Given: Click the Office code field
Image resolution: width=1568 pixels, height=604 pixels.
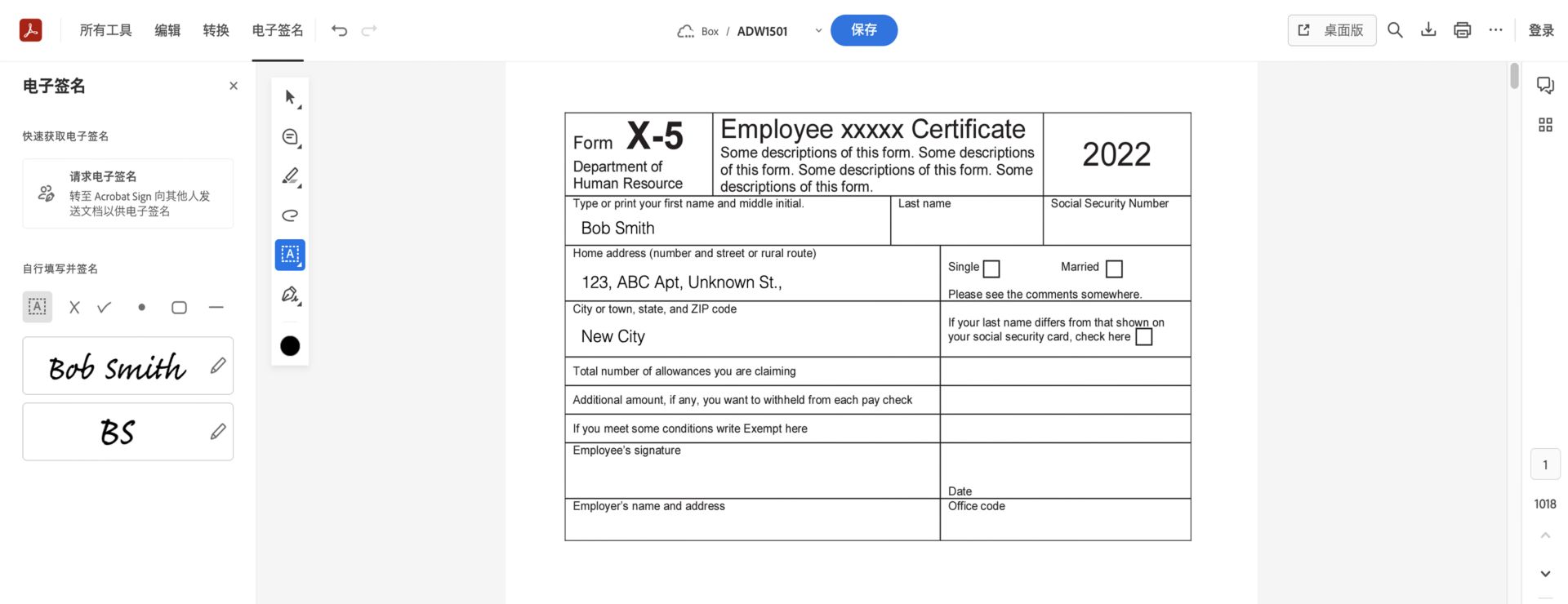Looking at the screenshot, I should pos(1066,520).
